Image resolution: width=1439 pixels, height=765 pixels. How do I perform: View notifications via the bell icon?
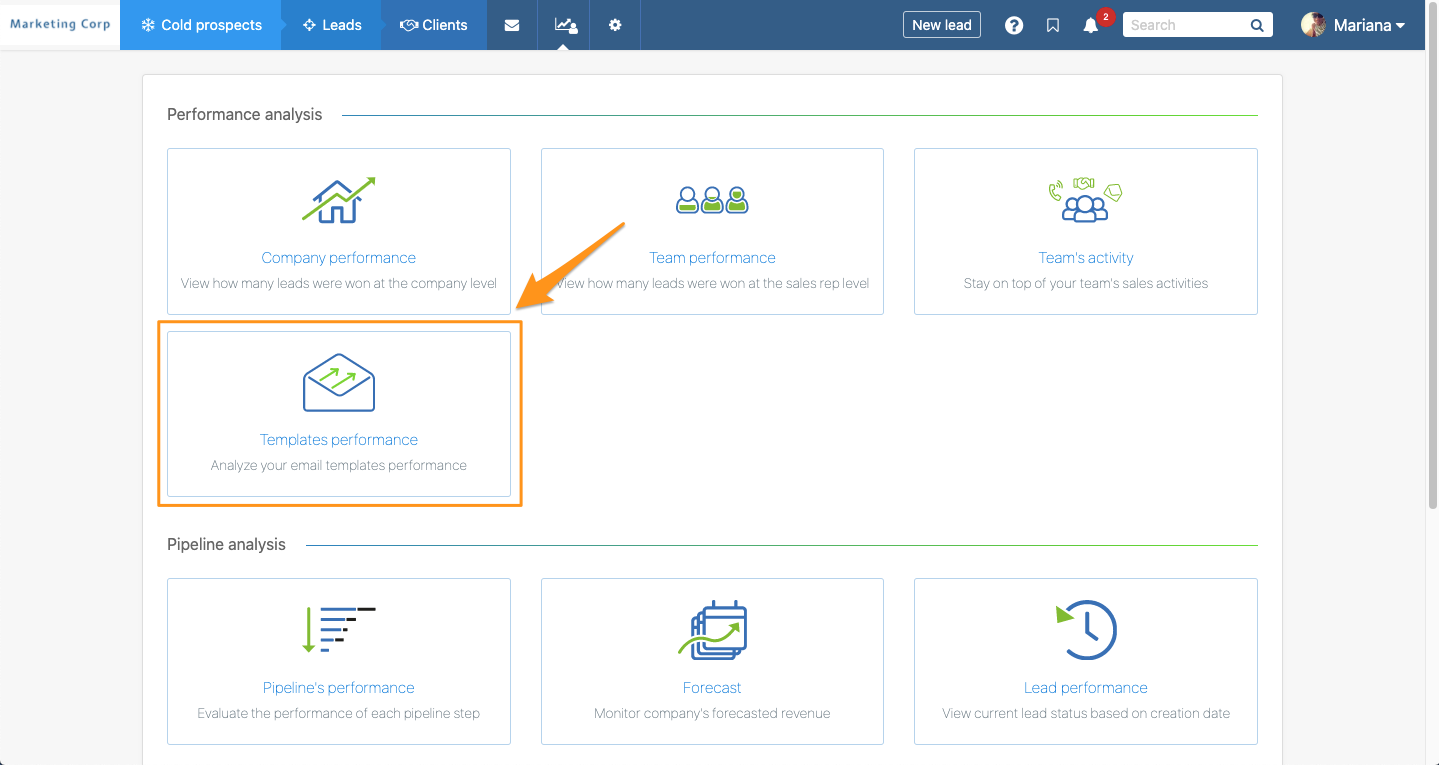(1091, 26)
